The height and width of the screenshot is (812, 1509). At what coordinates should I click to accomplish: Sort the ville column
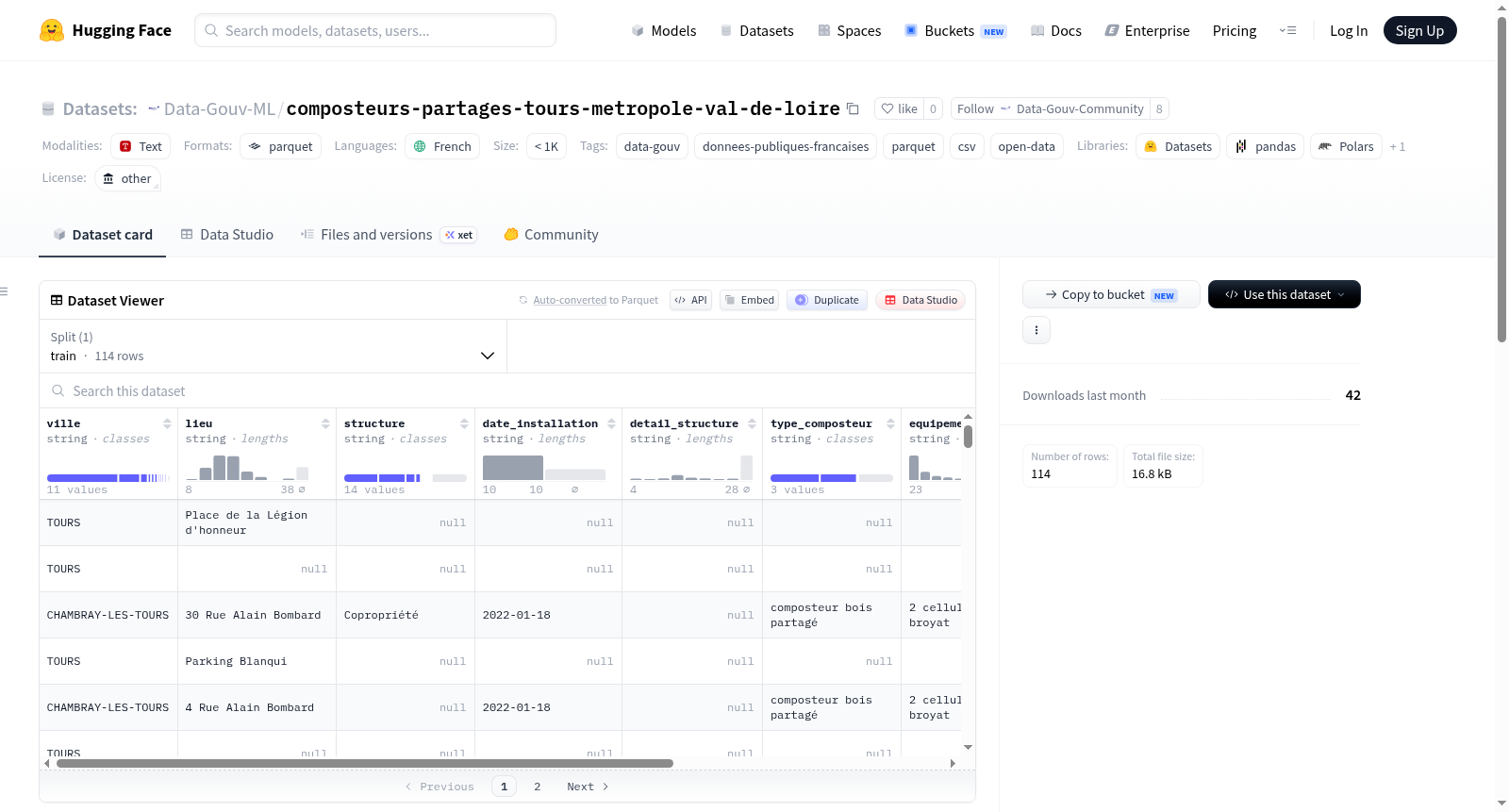click(167, 423)
